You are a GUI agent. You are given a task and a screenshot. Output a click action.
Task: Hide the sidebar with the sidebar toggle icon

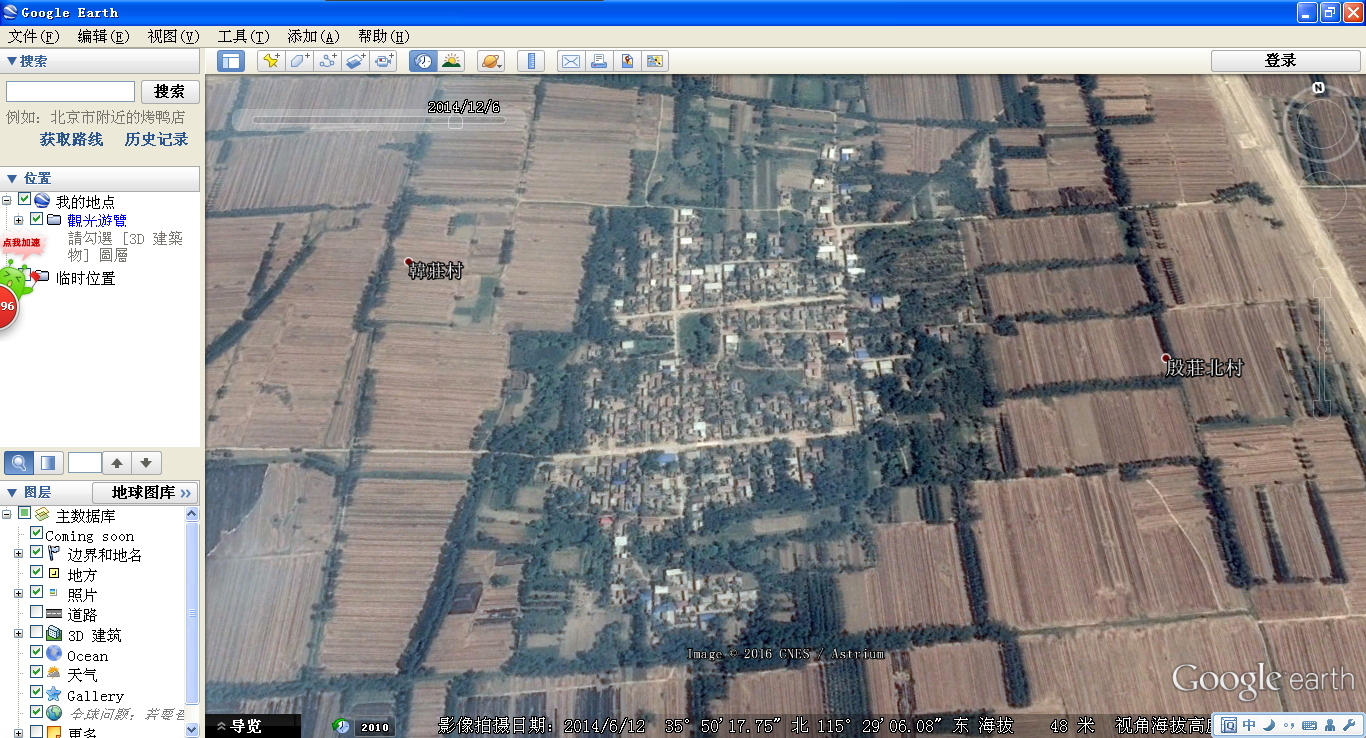231,61
